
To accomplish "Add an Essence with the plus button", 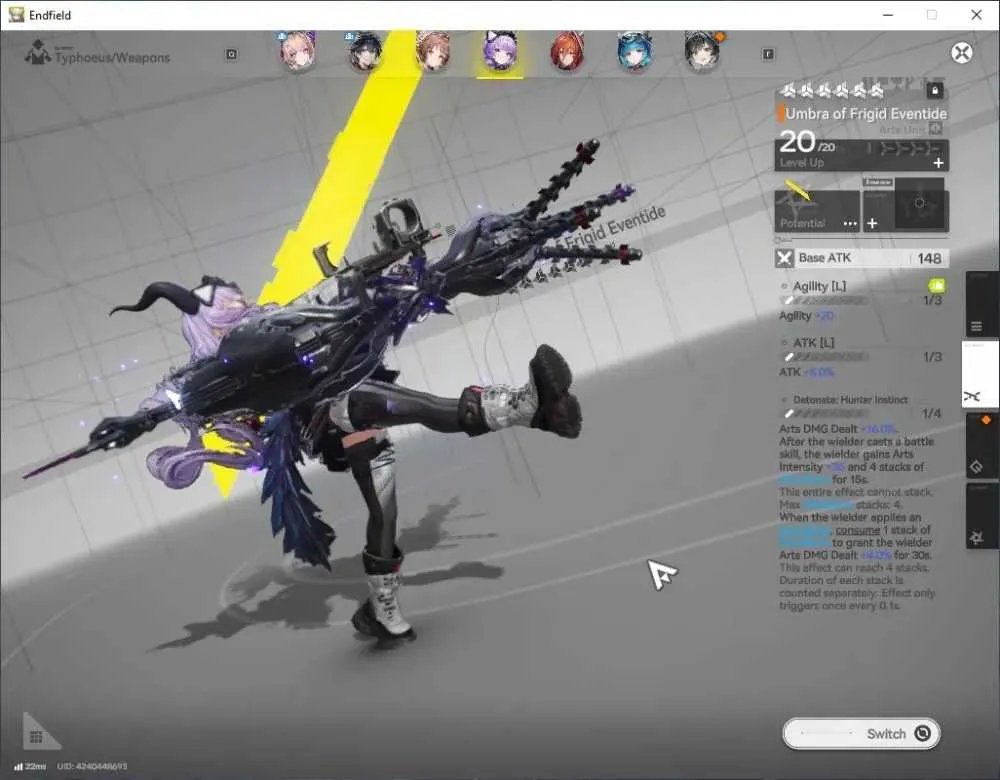I will 872,223.
